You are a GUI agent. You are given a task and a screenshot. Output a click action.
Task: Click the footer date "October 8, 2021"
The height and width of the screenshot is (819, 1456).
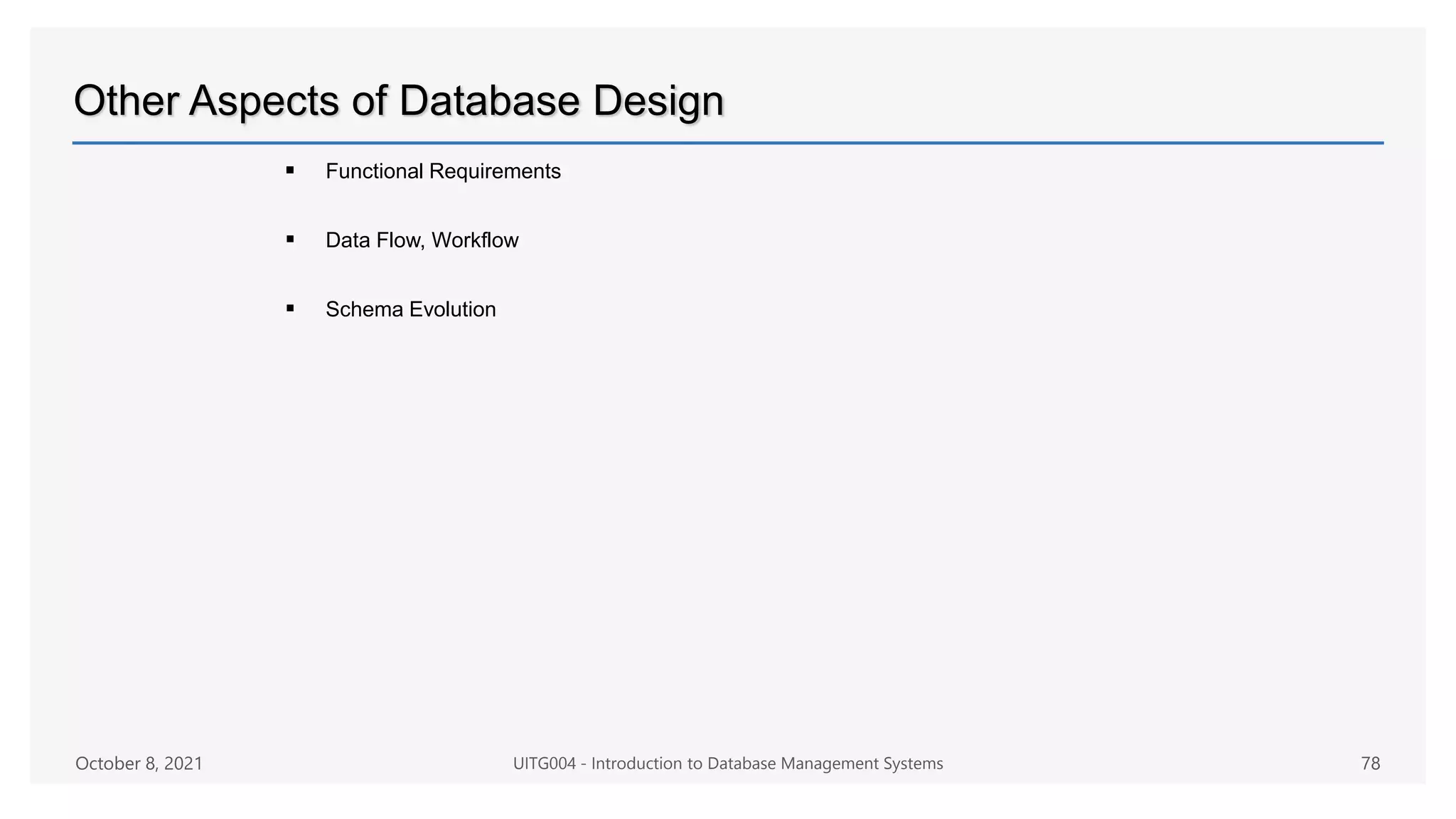(x=139, y=764)
